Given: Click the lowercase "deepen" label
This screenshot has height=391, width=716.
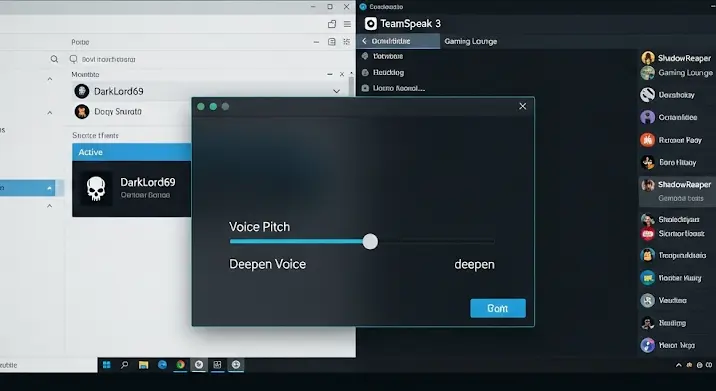Looking at the screenshot, I should pos(474,264).
